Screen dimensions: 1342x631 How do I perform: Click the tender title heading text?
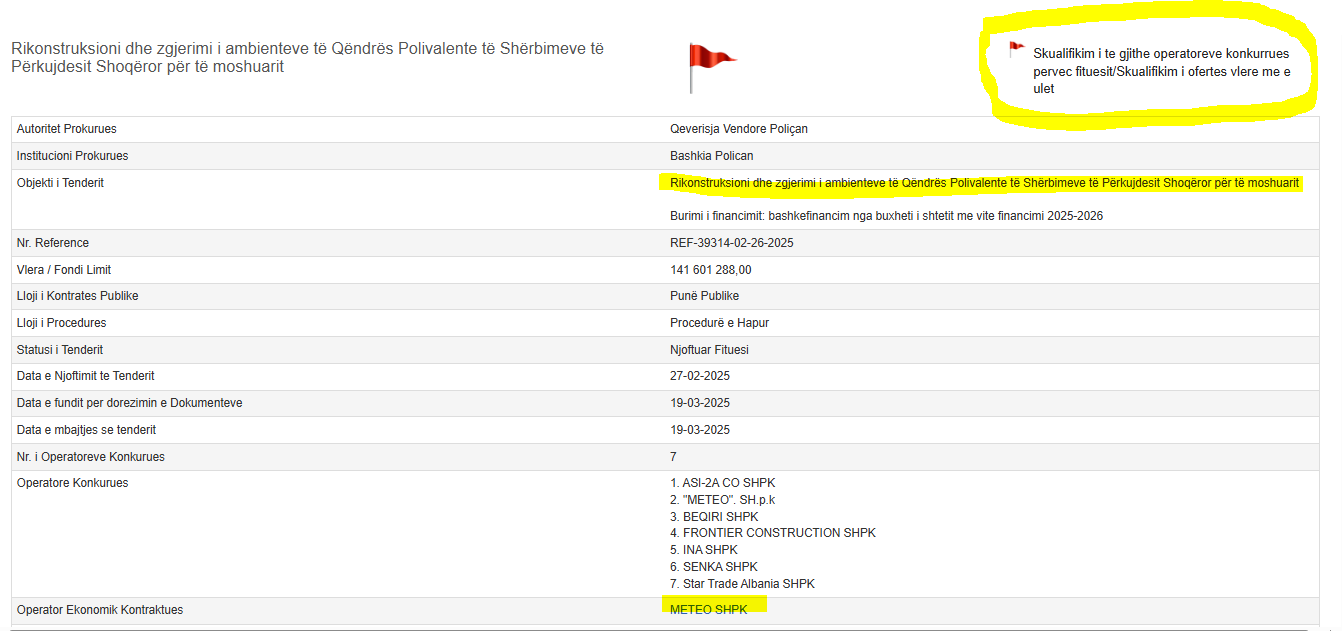307,57
